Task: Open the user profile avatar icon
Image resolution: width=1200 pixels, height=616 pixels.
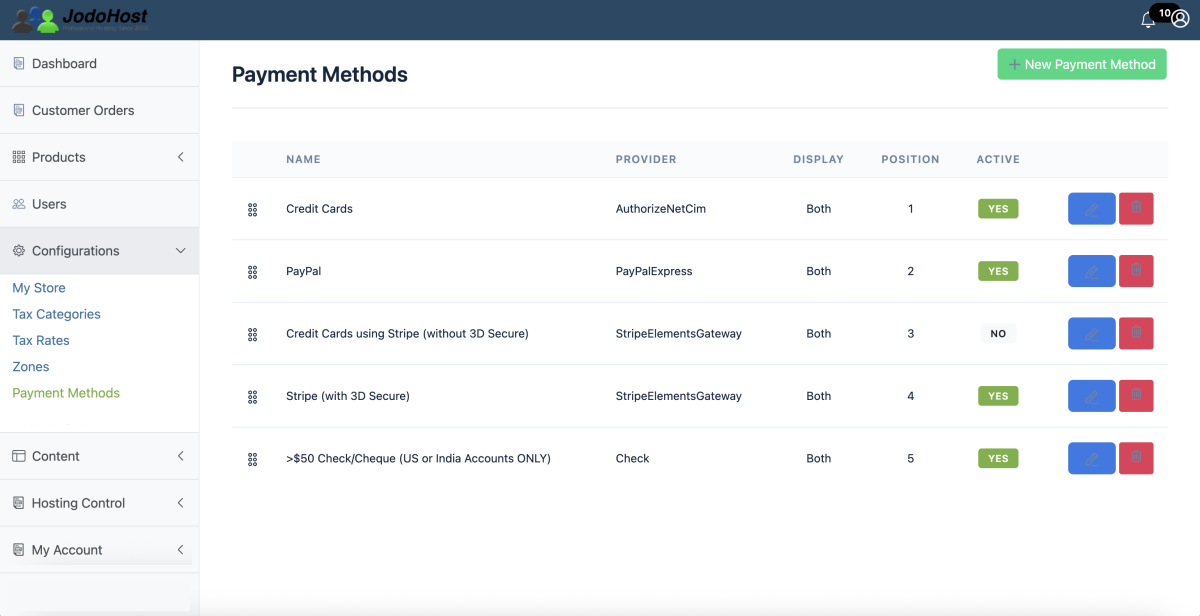Action: click(1180, 19)
